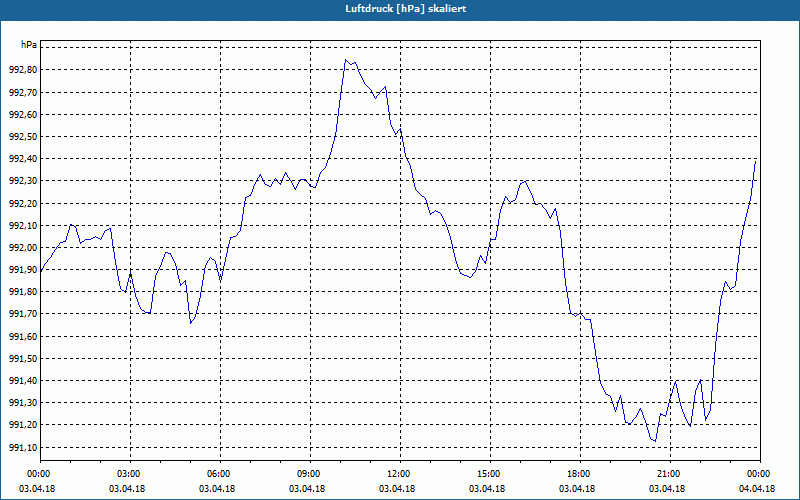The height and width of the screenshot is (500, 800).
Task: Select the 991,20 y-axis value
Action: 23,425
